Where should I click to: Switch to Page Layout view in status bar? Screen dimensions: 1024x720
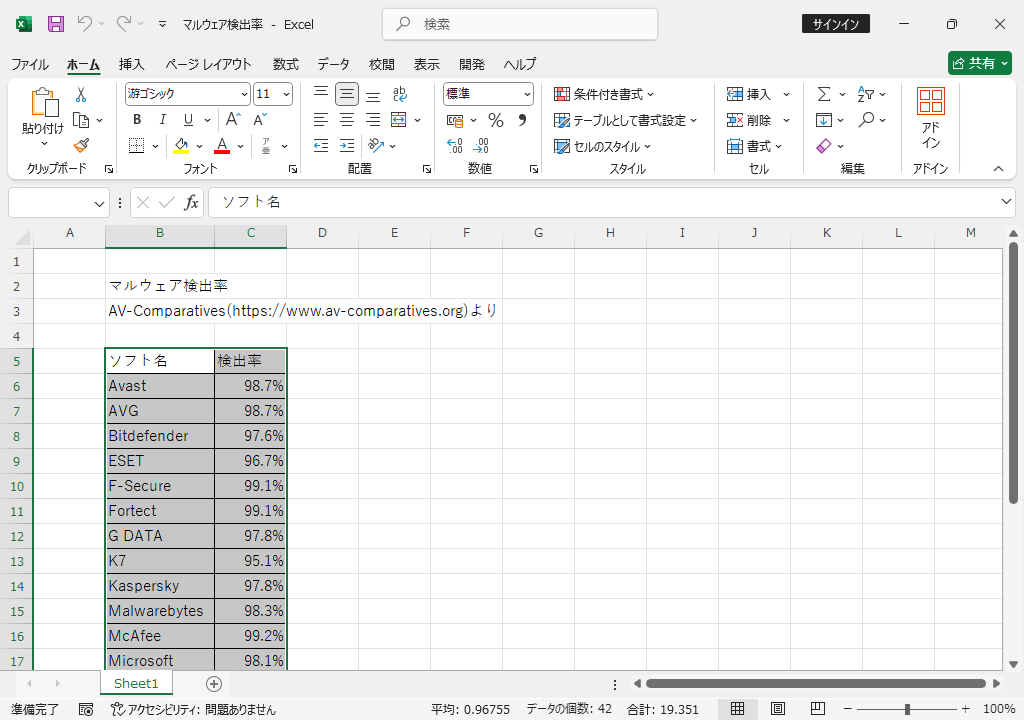point(778,709)
